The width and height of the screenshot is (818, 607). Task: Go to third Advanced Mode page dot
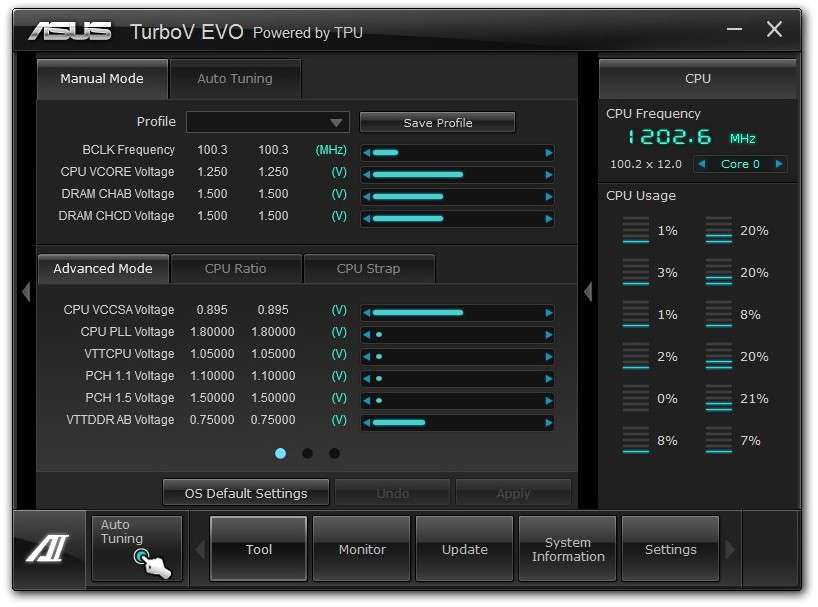(x=334, y=453)
